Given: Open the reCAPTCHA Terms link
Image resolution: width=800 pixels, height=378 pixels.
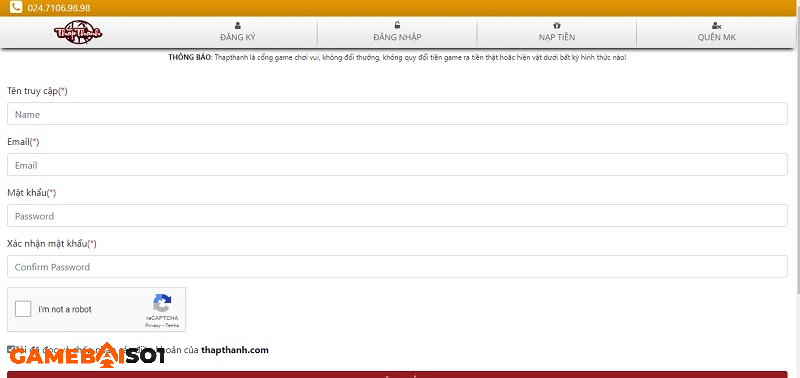Looking at the screenshot, I should (x=172, y=325).
